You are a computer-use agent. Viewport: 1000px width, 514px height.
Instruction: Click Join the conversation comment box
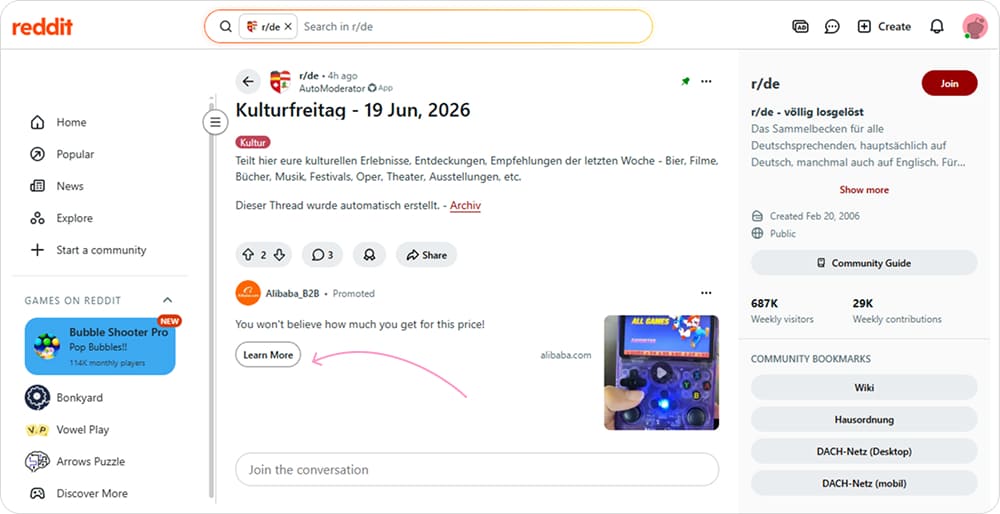click(477, 470)
